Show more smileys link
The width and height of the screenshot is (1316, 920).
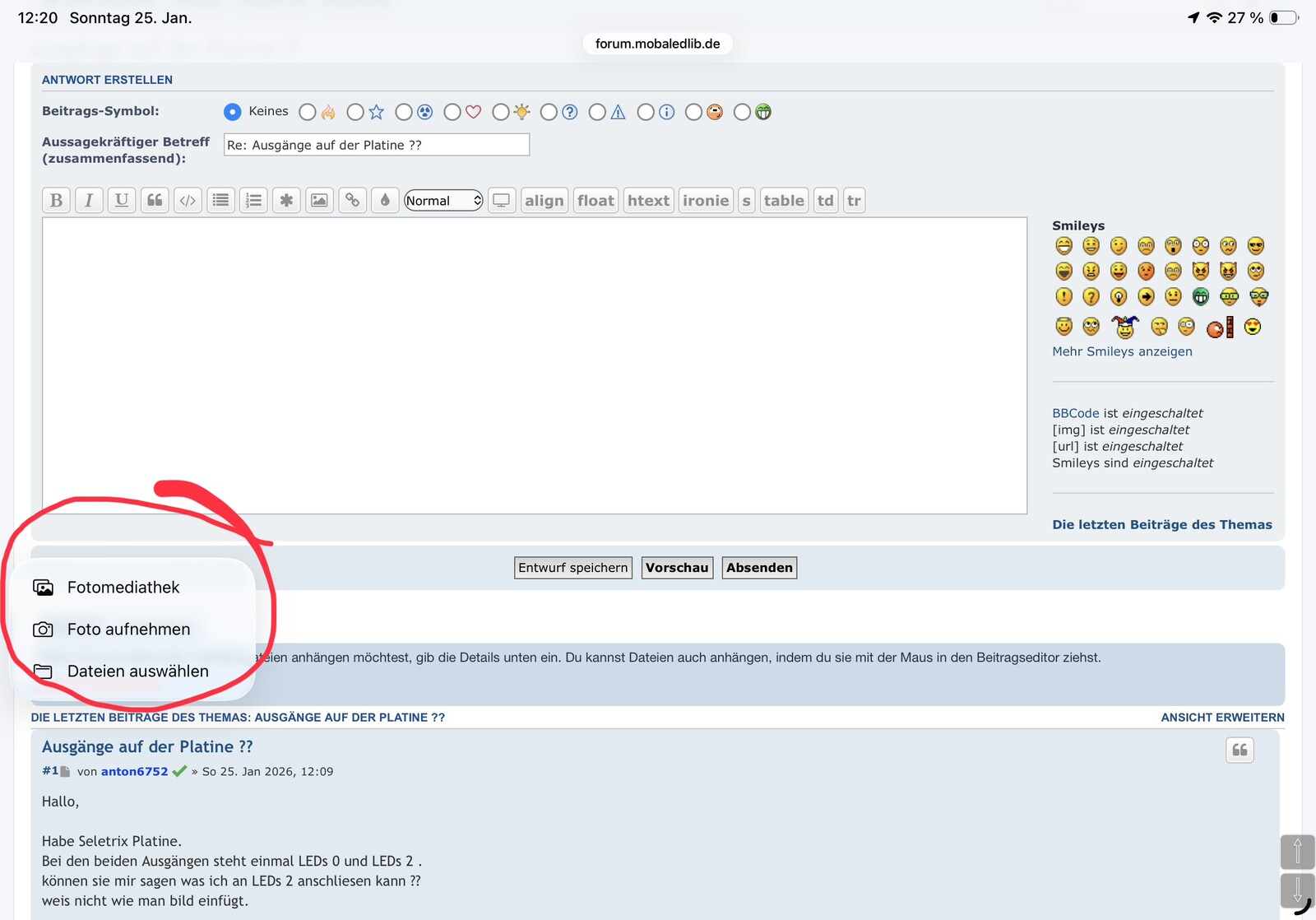point(1122,351)
